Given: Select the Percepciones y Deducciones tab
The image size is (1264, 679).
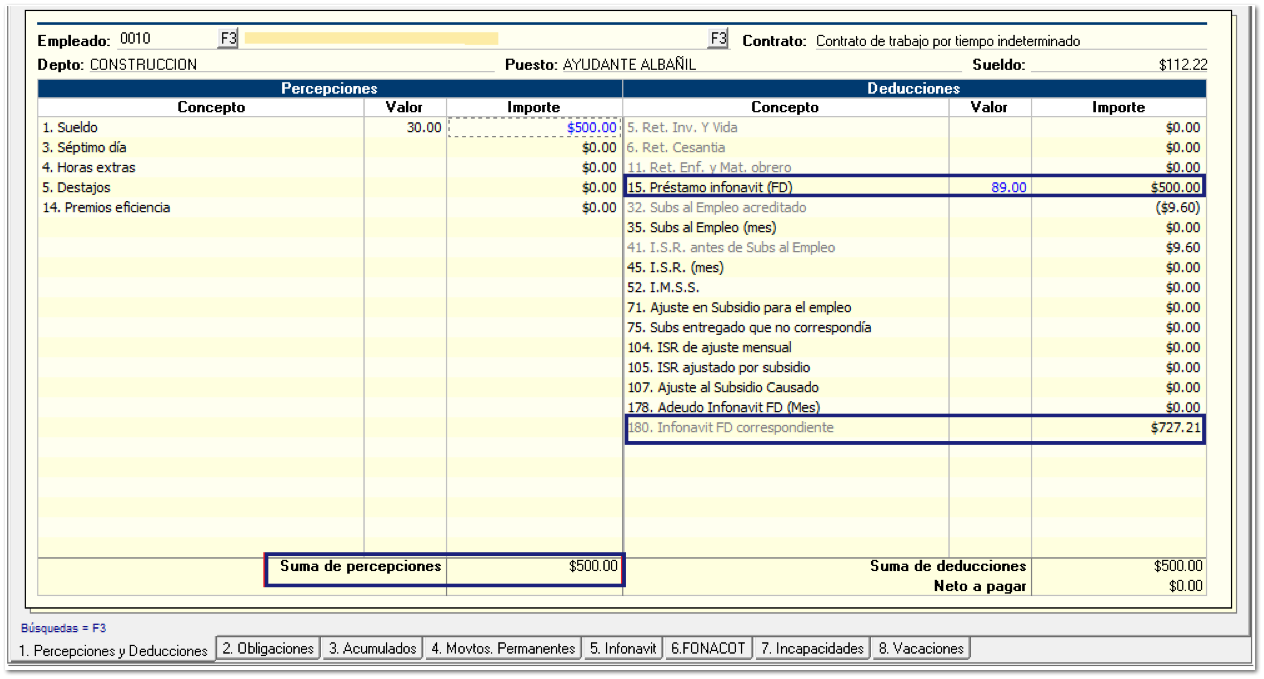Looking at the screenshot, I should 111,651.
